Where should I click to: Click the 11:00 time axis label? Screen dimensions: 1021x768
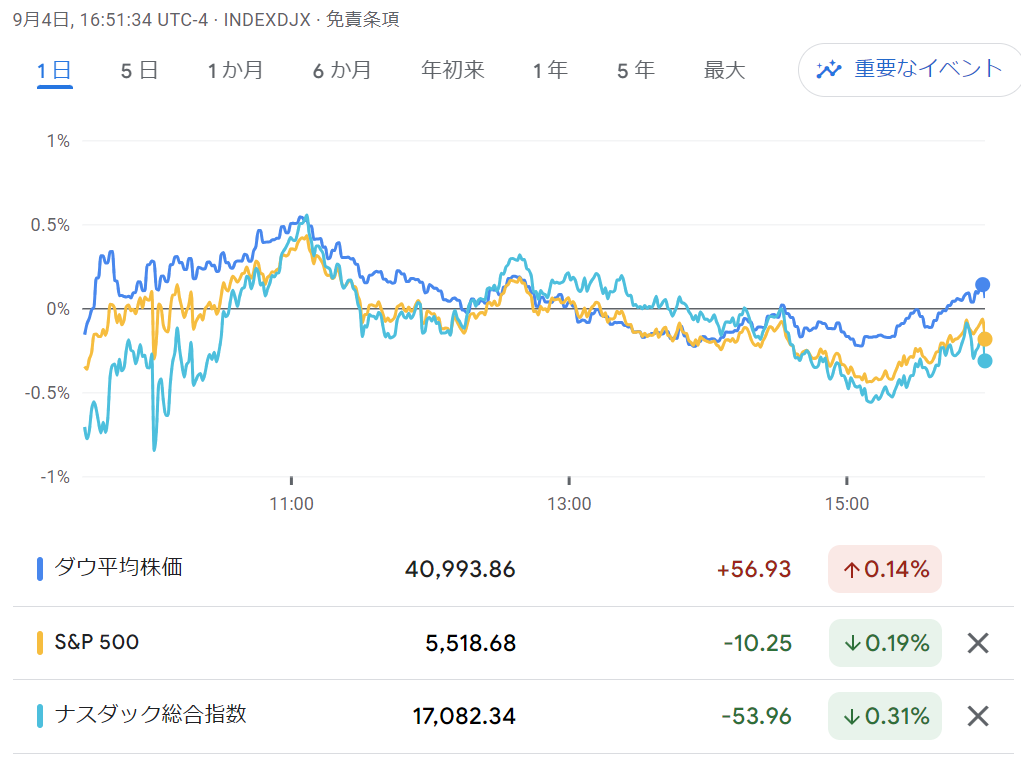coord(292,504)
